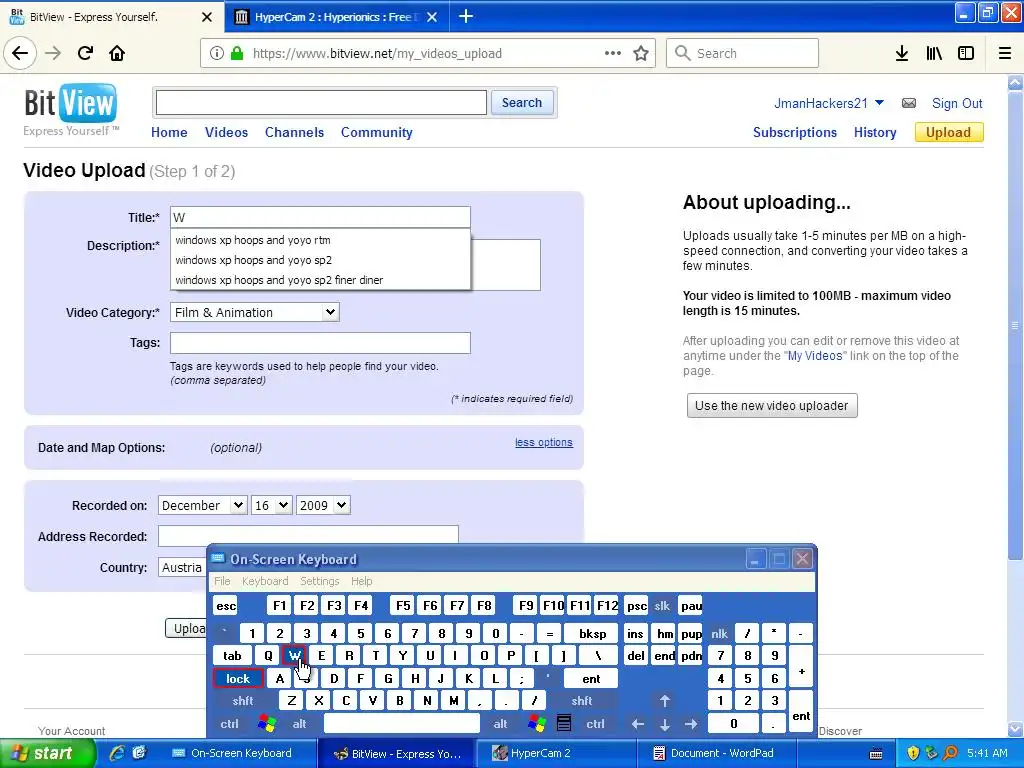Open the Country dropdown showing Austria
Viewport: 1024px width, 768px height.
[x=183, y=567]
